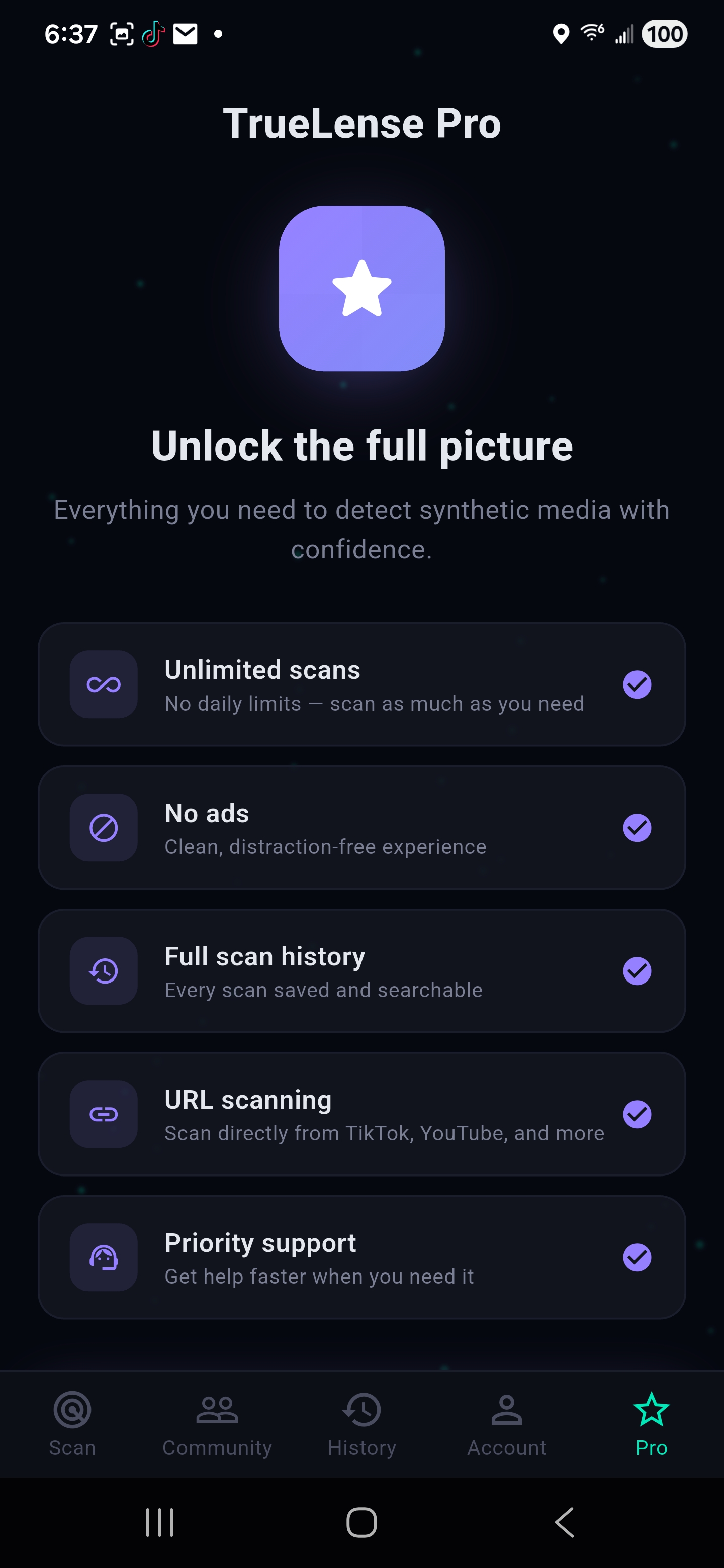724x1568 pixels.
Task: Tap the No ads prohibition icon
Action: point(104,827)
